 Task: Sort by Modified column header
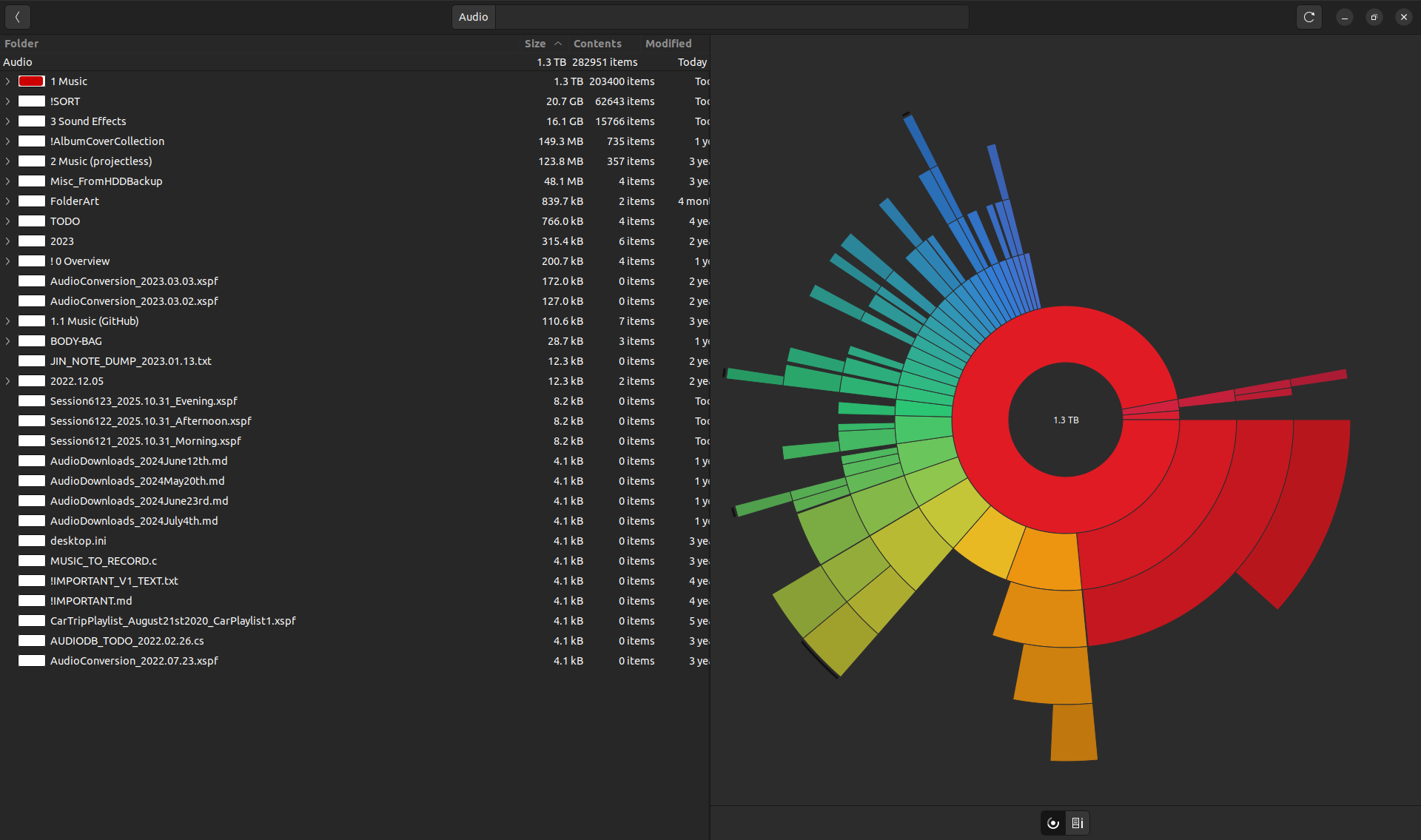click(x=668, y=44)
